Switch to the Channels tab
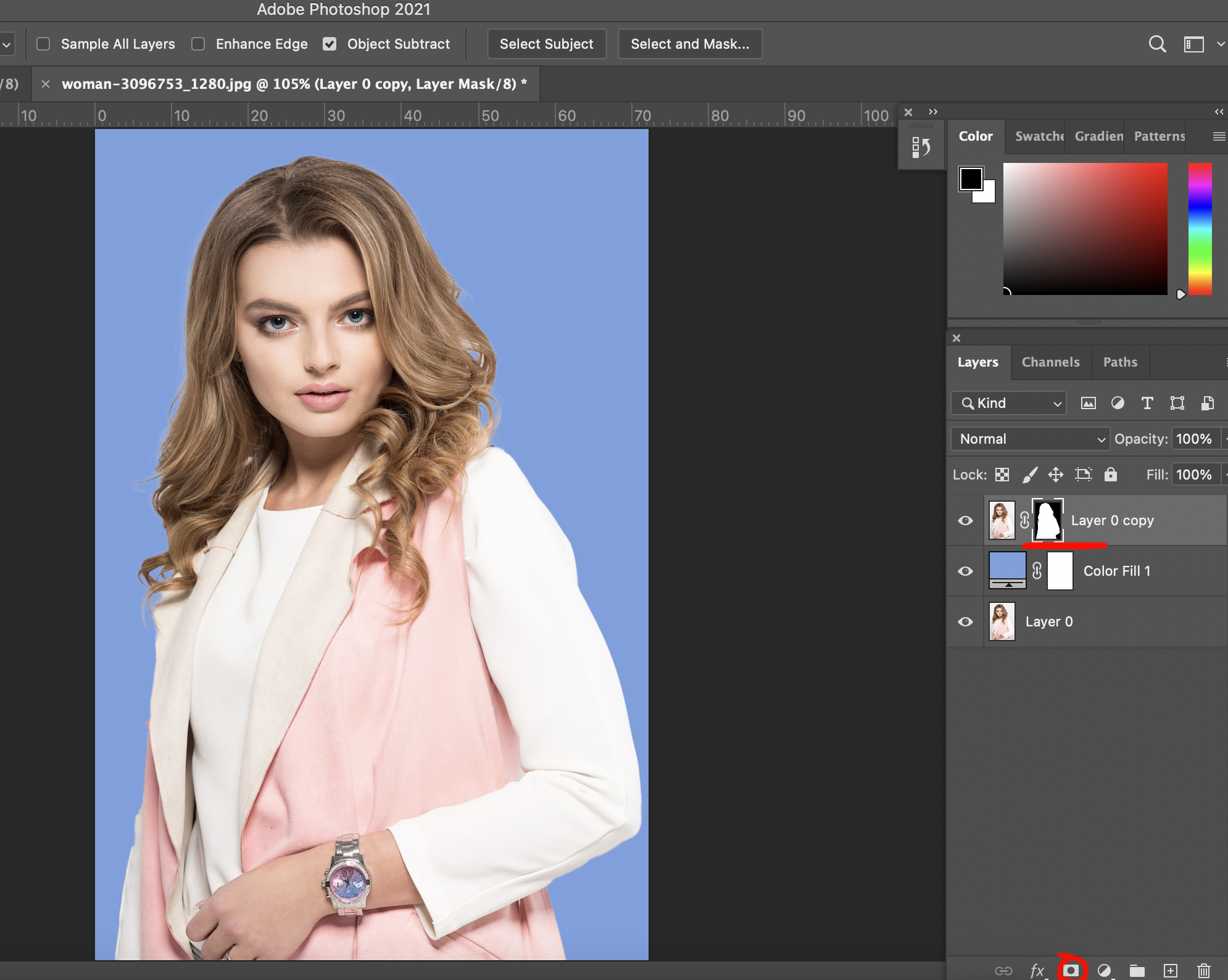This screenshot has height=980, width=1228. (x=1050, y=362)
